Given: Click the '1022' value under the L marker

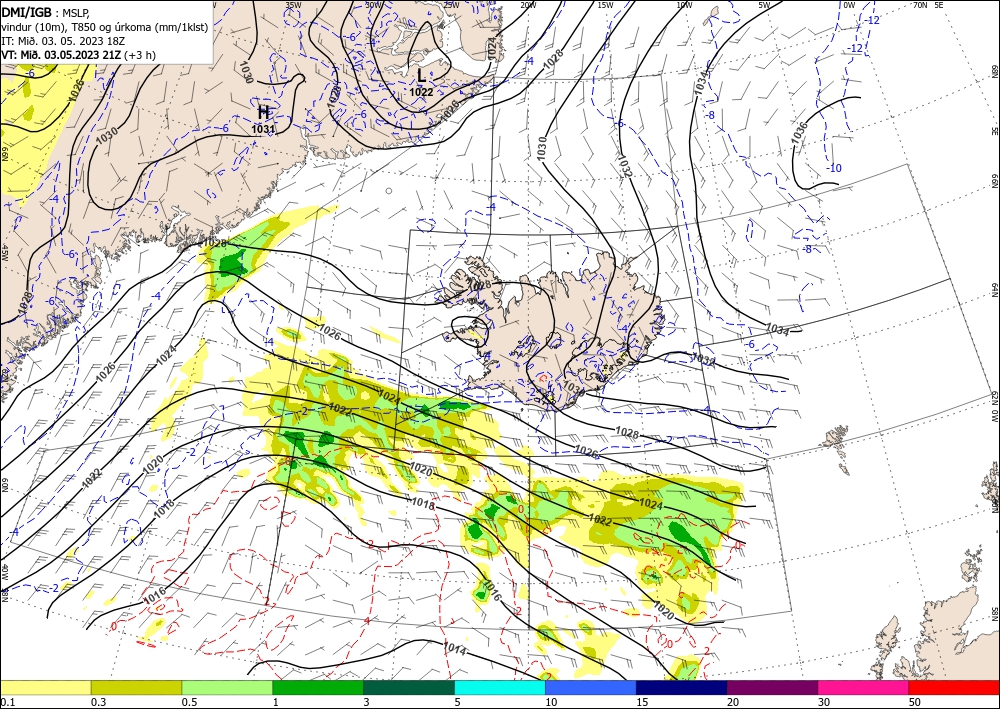Looking at the screenshot, I should pyautogui.click(x=421, y=92).
